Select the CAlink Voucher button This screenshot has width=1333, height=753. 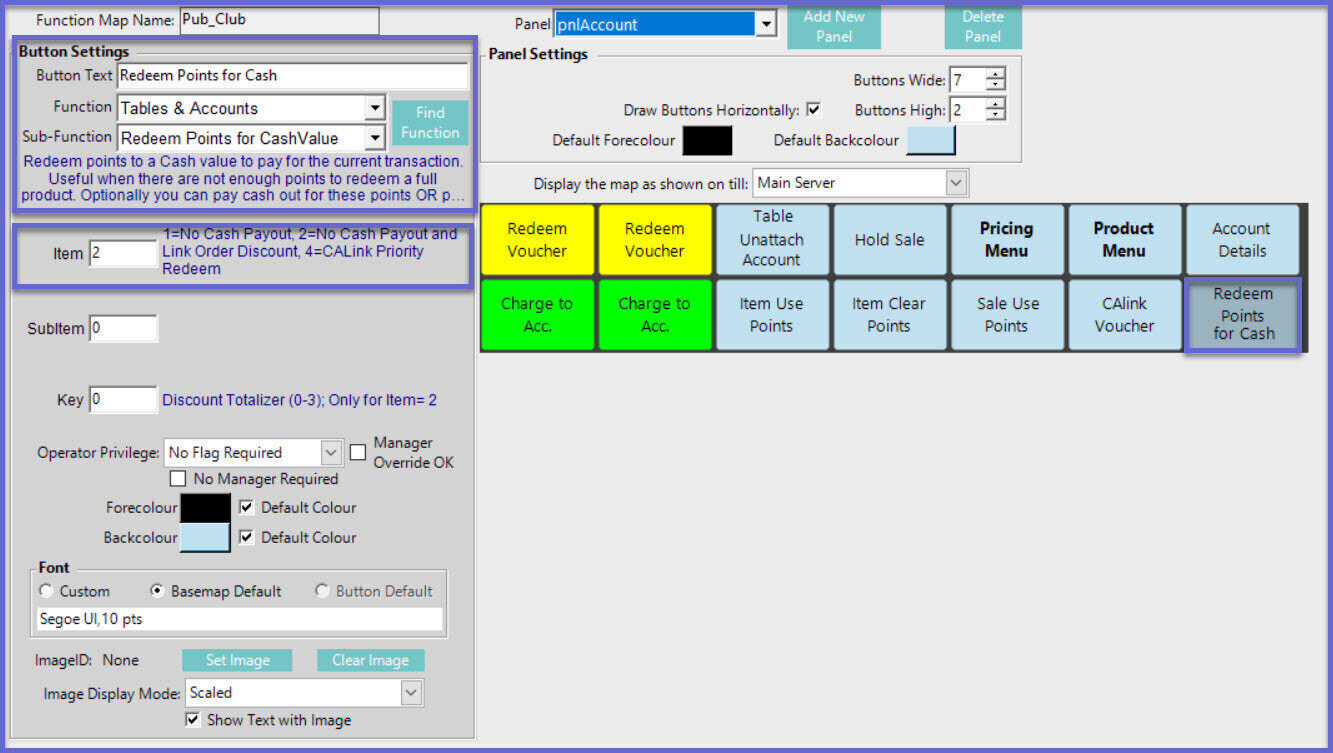[x=1124, y=315]
